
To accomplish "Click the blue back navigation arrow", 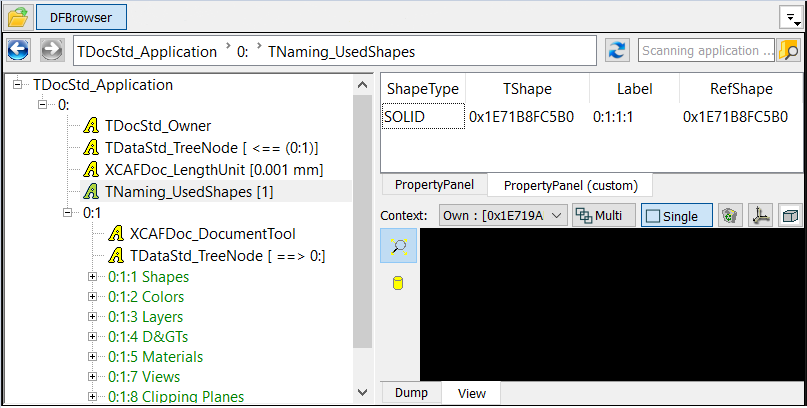I will (20, 51).
